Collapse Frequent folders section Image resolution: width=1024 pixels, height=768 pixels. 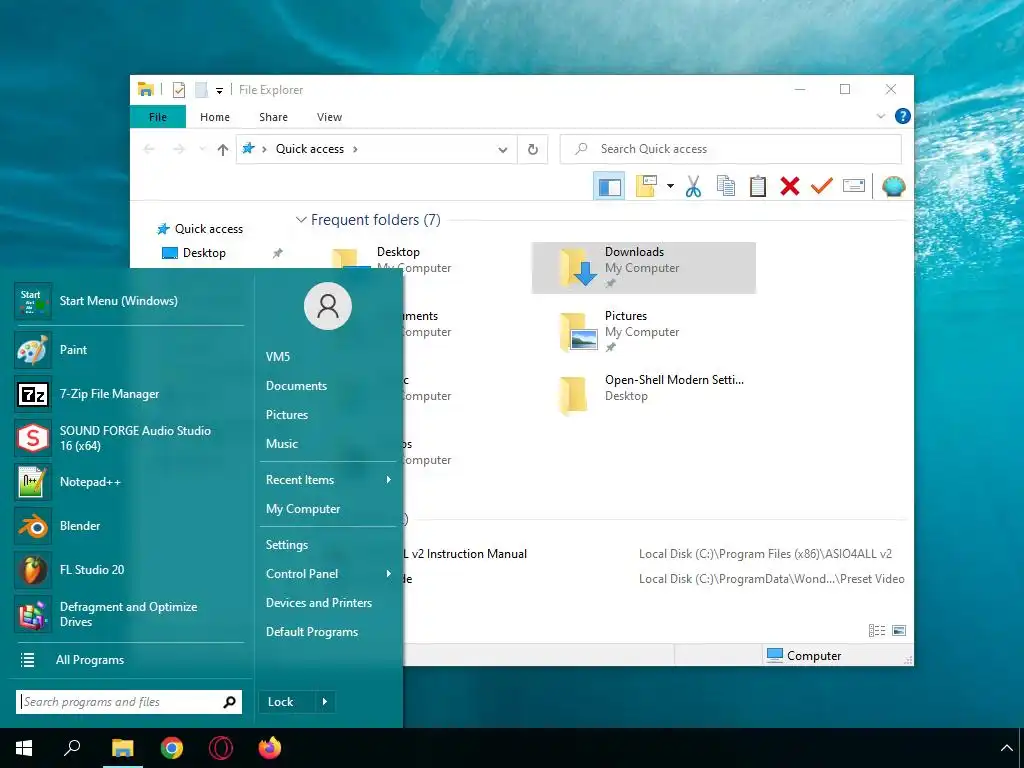click(301, 220)
